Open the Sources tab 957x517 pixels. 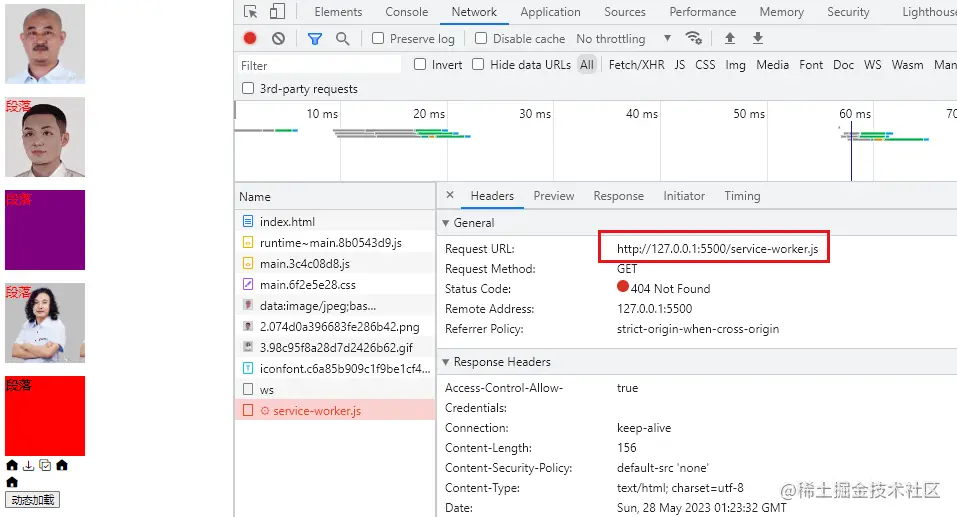coord(624,12)
